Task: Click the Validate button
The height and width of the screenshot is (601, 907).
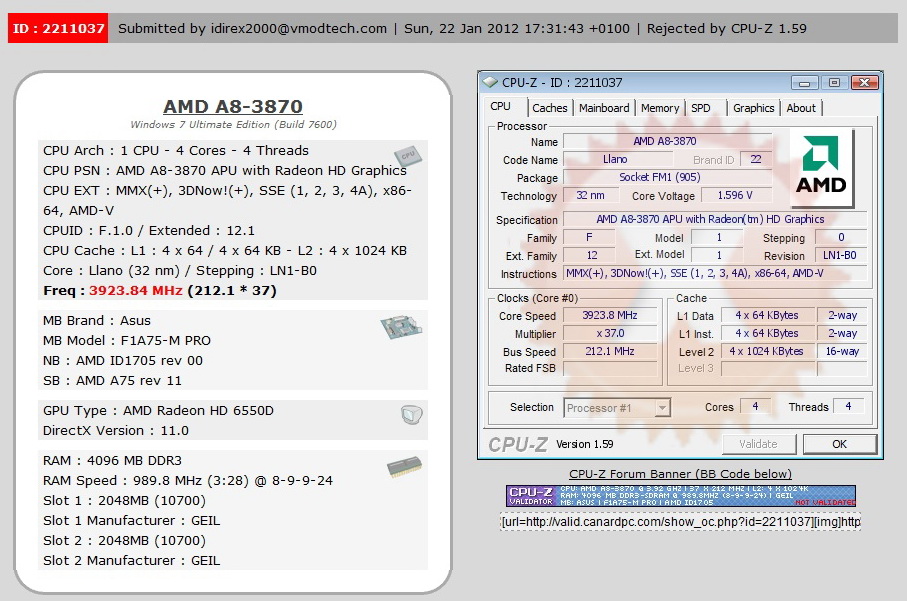Action: click(x=758, y=444)
